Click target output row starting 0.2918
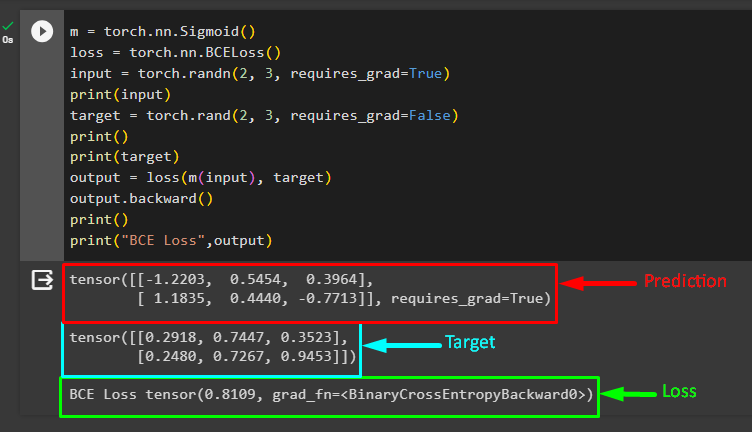This screenshot has height=432, width=752. (x=209, y=338)
